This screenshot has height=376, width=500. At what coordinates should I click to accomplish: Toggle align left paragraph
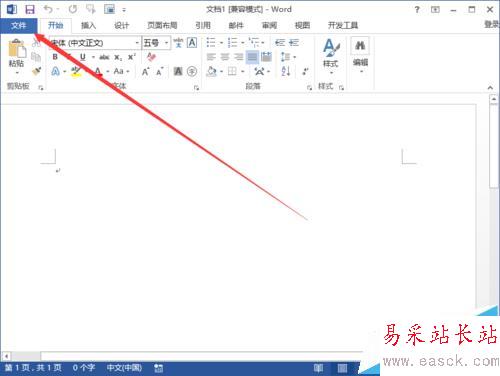pyautogui.click(x=211, y=57)
